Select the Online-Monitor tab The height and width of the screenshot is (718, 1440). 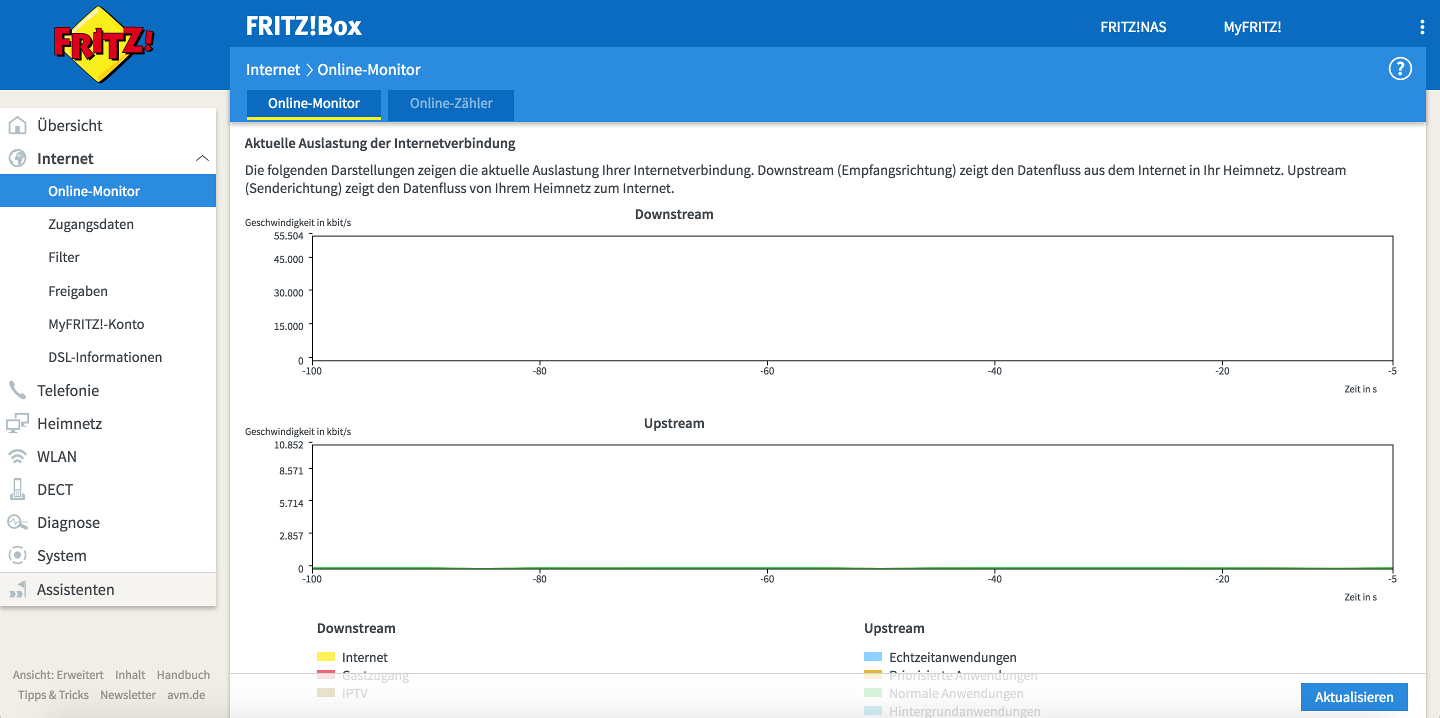point(314,104)
